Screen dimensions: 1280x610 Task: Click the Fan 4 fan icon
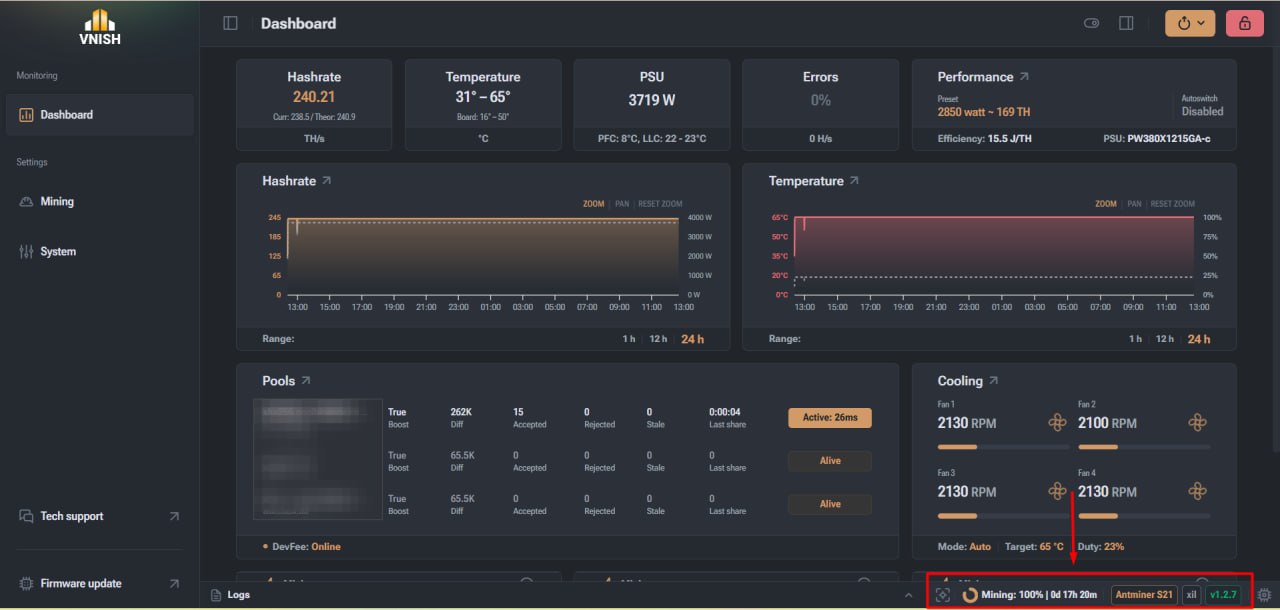click(x=1197, y=491)
